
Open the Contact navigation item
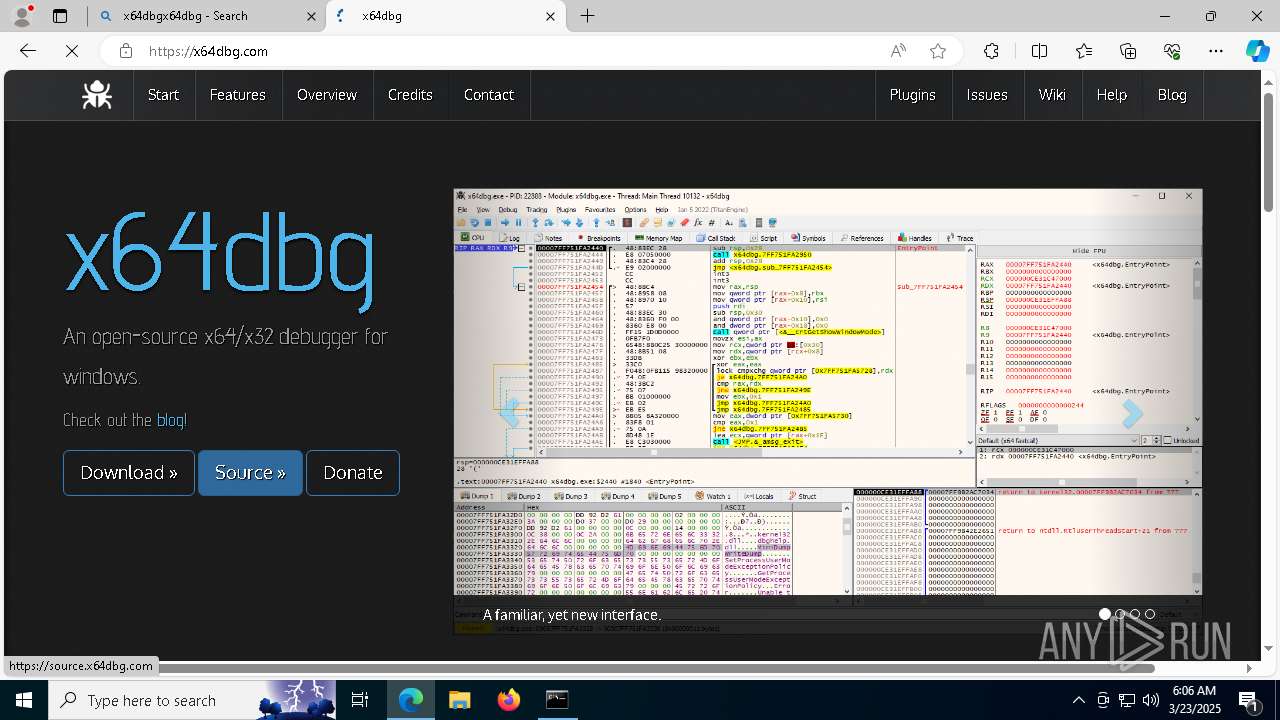[x=489, y=95]
